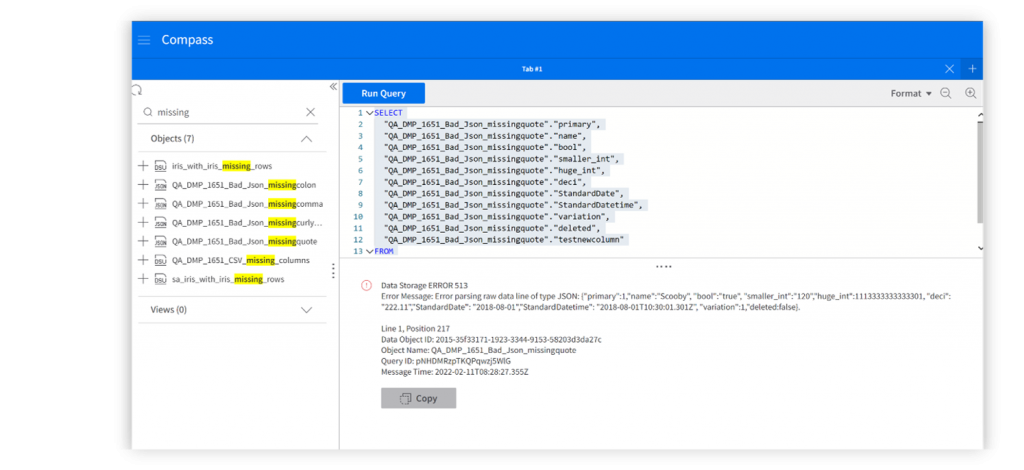
Task: Add a new query tab
Action: click(x=972, y=69)
